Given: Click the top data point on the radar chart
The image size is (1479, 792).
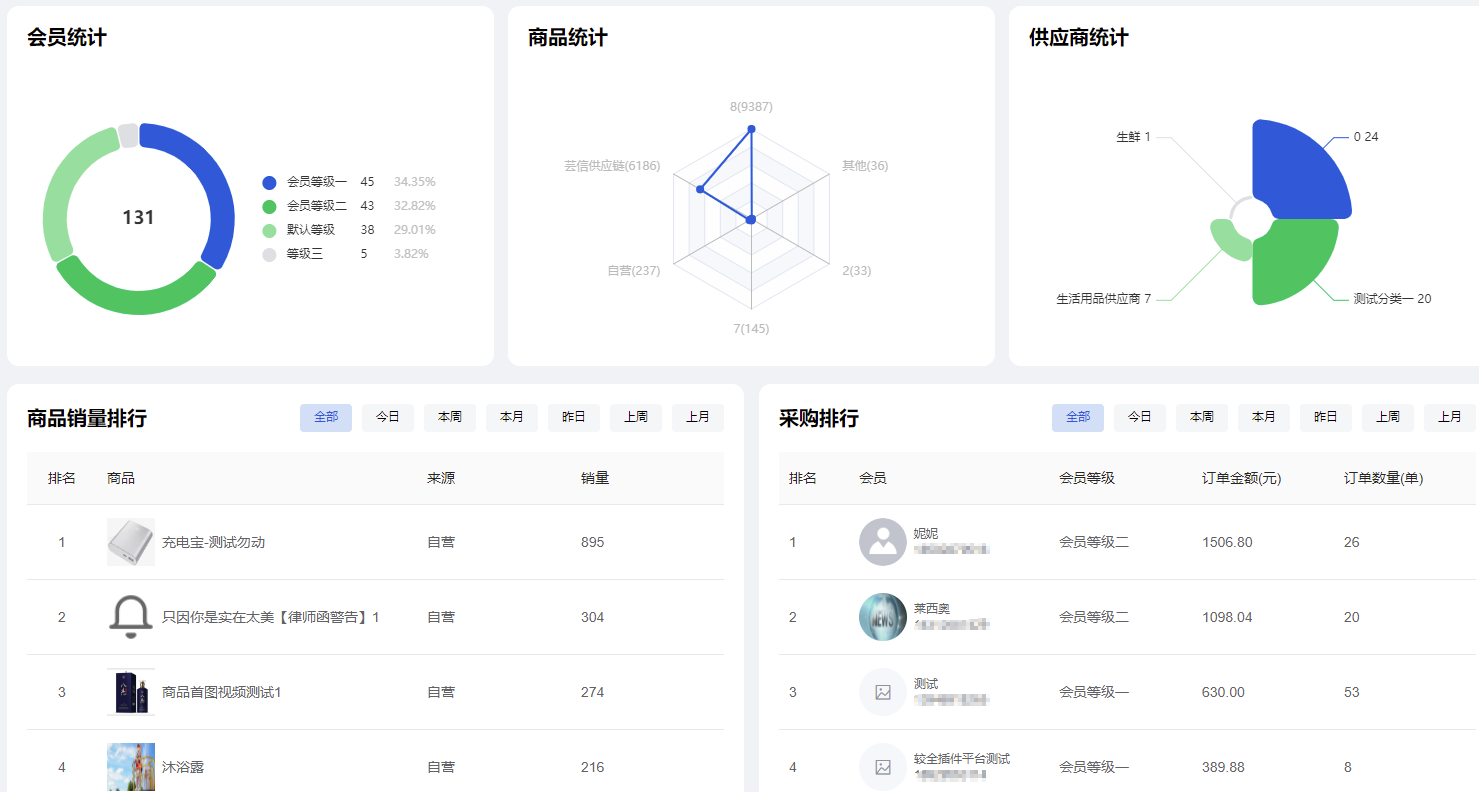Looking at the screenshot, I should tap(751, 129).
